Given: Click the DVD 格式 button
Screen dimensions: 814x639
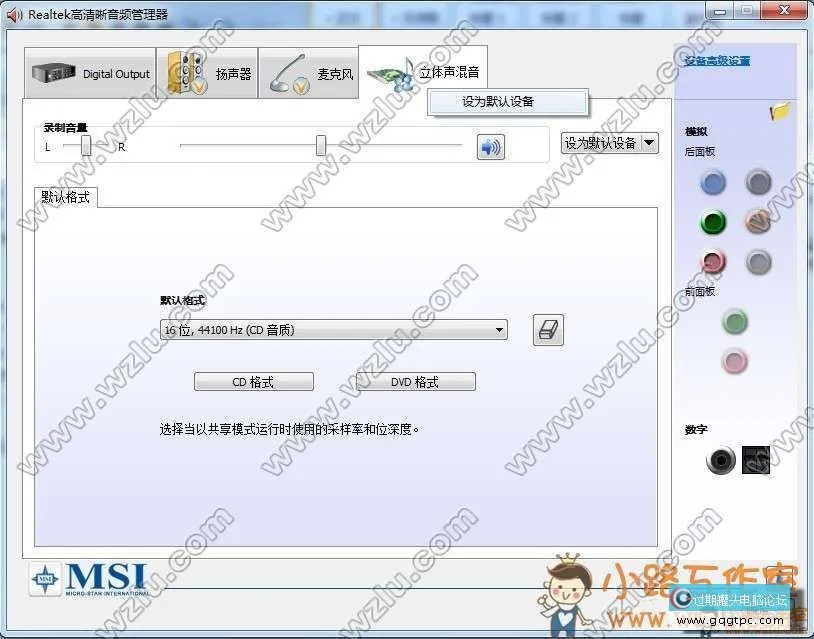Looking at the screenshot, I should (415, 381).
